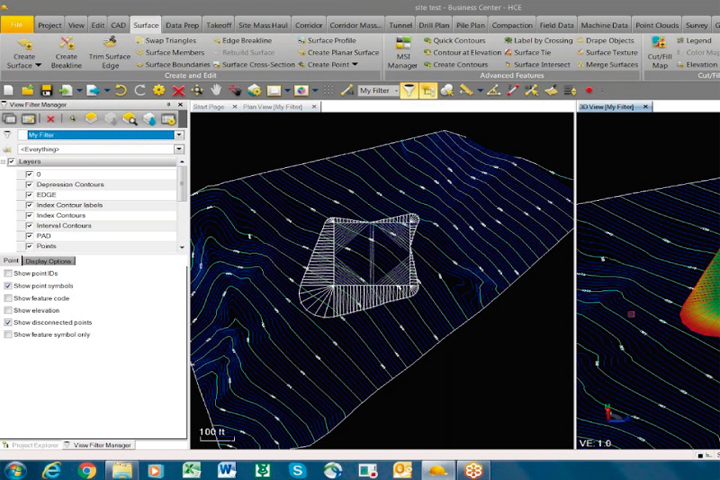Switch to the Start Page tab

coord(208,107)
